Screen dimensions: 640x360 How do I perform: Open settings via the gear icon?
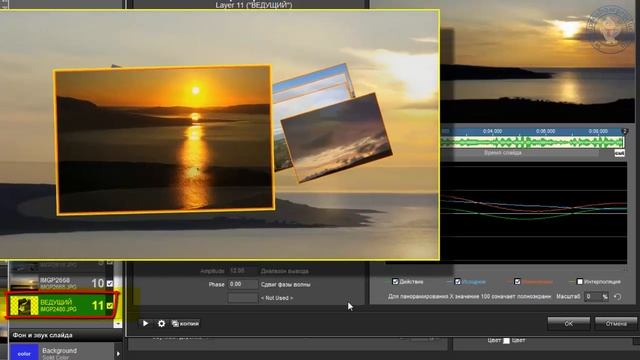(162, 323)
